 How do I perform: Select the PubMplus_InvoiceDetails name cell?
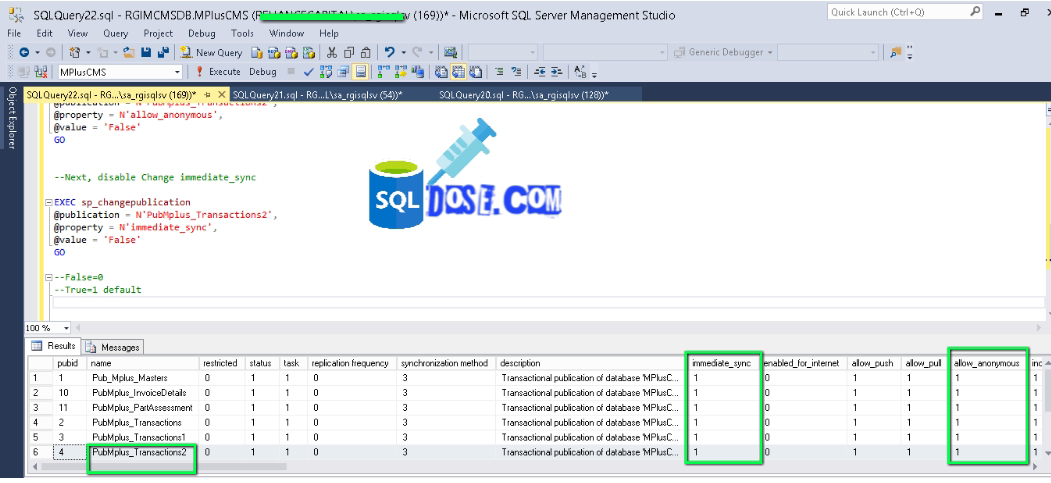143,393
